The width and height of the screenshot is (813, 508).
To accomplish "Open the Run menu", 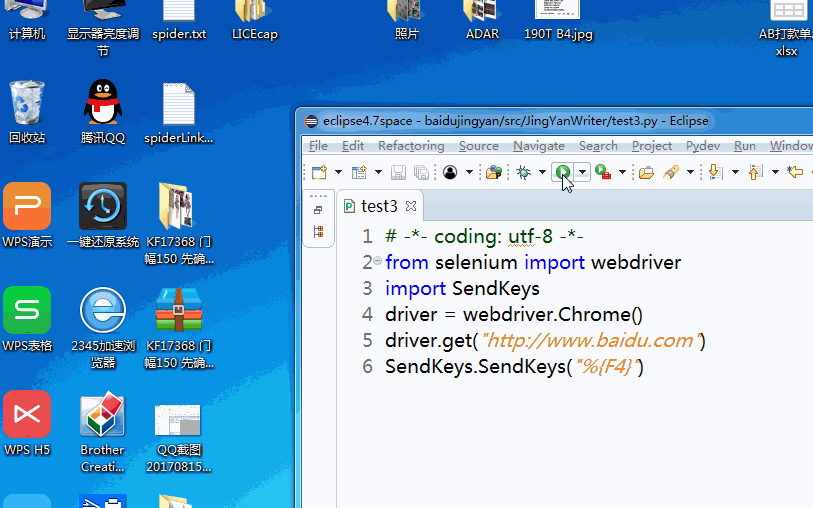I will (x=745, y=146).
